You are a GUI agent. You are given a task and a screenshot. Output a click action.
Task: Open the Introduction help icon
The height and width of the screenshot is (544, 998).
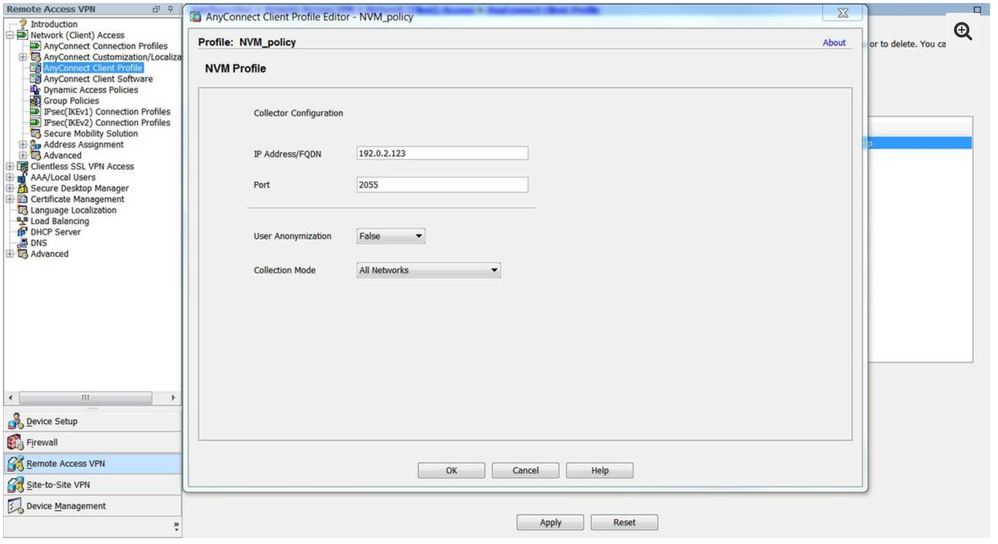point(24,24)
